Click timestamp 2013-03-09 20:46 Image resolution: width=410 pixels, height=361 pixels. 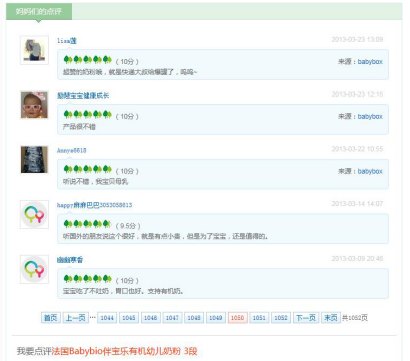click(357, 258)
